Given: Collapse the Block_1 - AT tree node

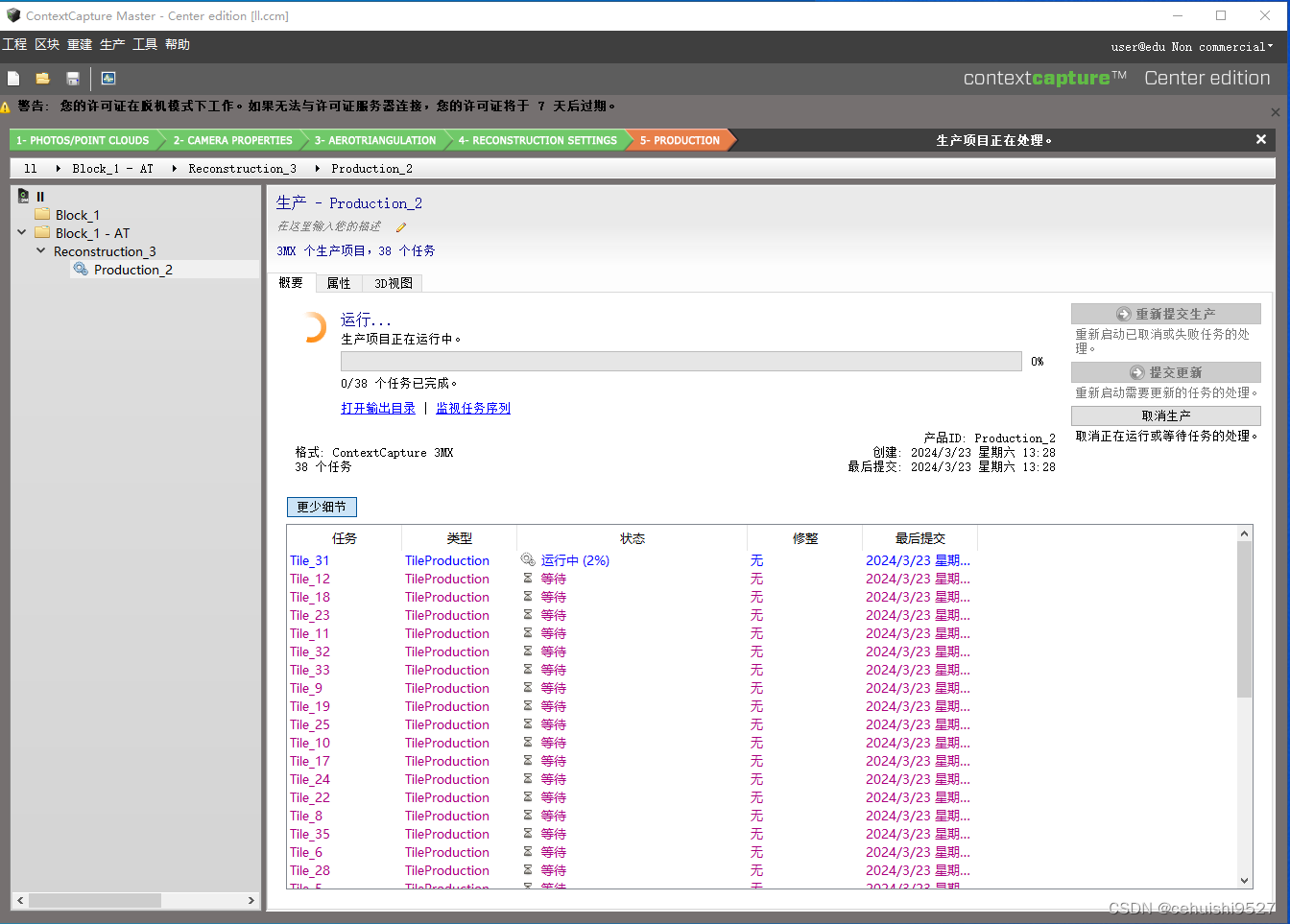Looking at the screenshot, I should point(22,232).
